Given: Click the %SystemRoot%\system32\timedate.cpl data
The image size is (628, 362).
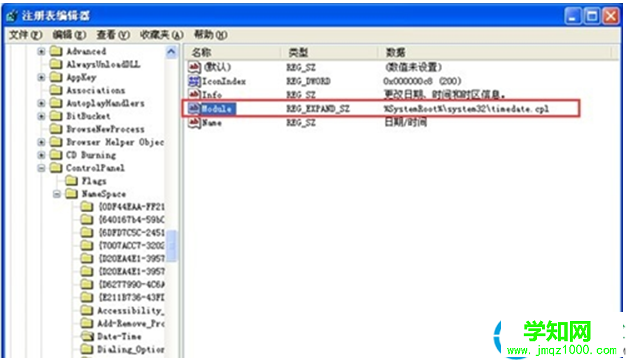Looking at the screenshot, I should coord(466,109).
